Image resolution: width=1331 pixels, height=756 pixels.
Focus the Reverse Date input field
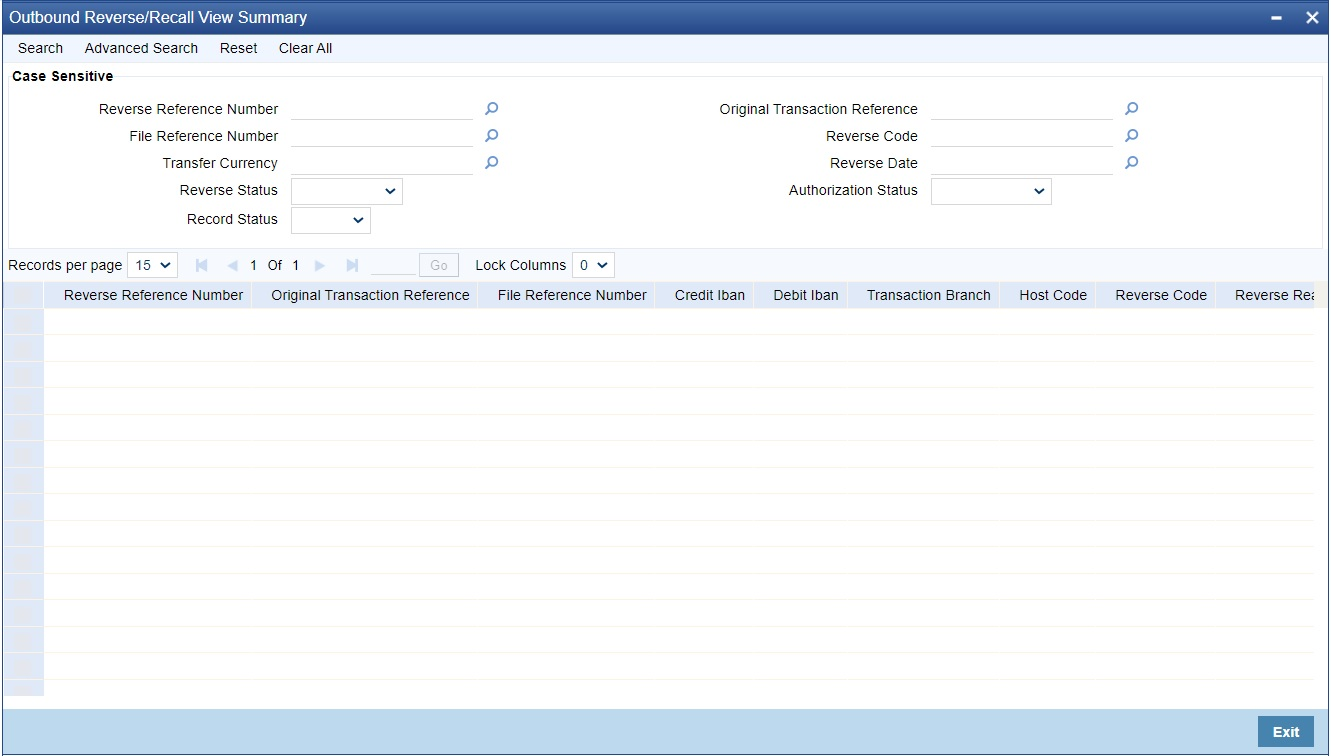click(x=1022, y=163)
